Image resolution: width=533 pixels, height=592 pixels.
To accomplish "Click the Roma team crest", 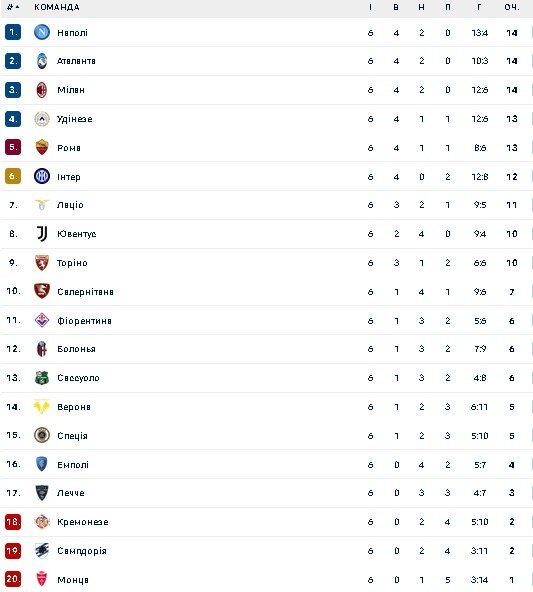I will pos(42,147).
